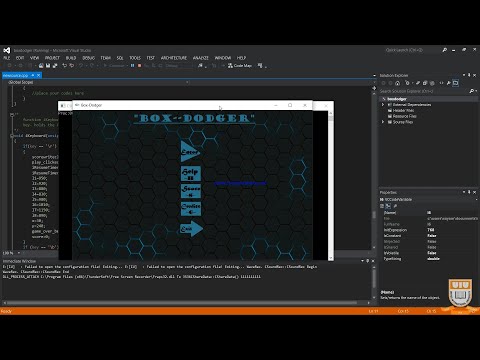480x360 pixels.
Task: Open the ARCHITECTURE menu
Action: [174, 58]
